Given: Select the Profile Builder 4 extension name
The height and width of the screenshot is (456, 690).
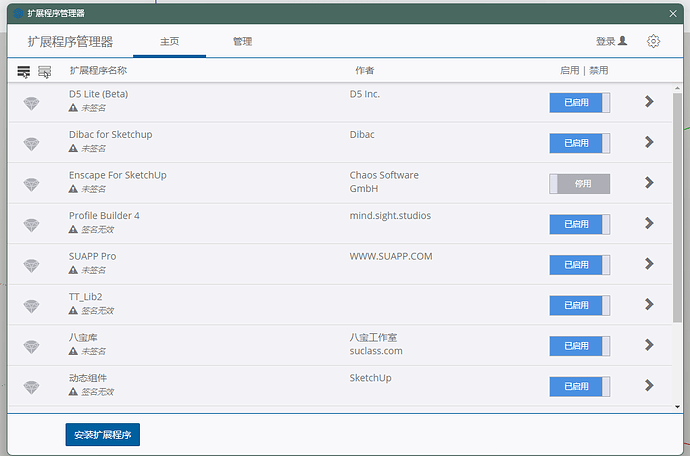Looking at the screenshot, I should [104, 216].
